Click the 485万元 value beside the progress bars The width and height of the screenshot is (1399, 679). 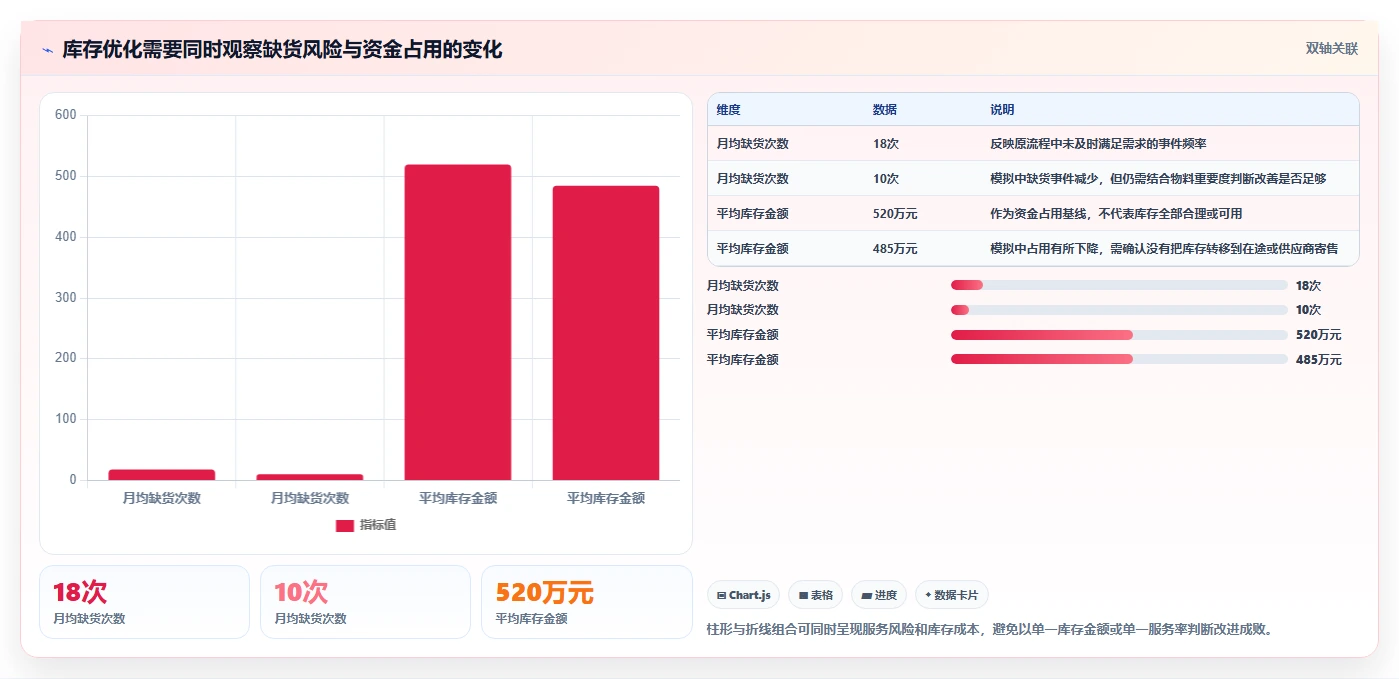pyautogui.click(x=1319, y=360)
